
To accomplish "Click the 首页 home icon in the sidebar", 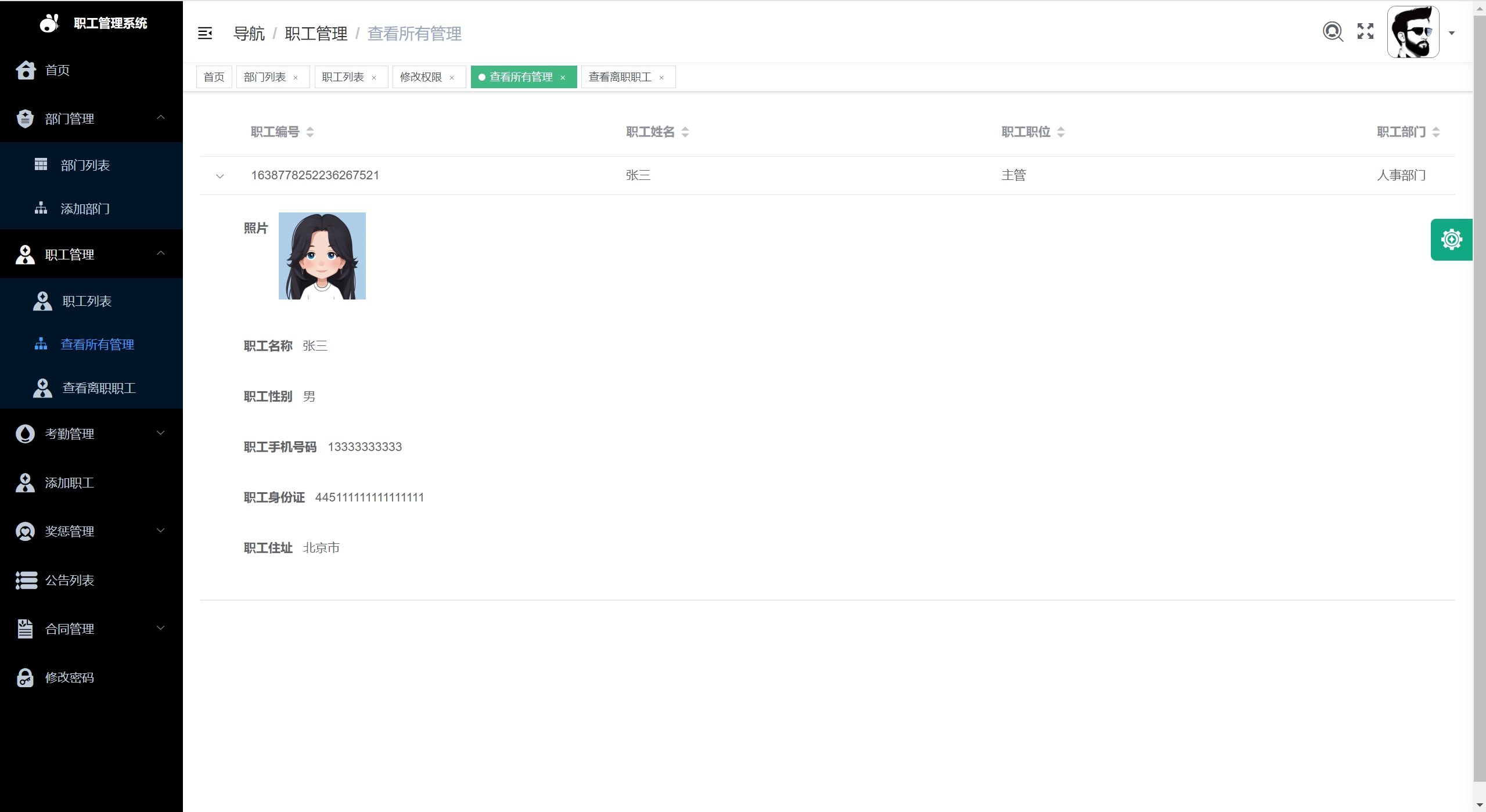I will [26, 70].
